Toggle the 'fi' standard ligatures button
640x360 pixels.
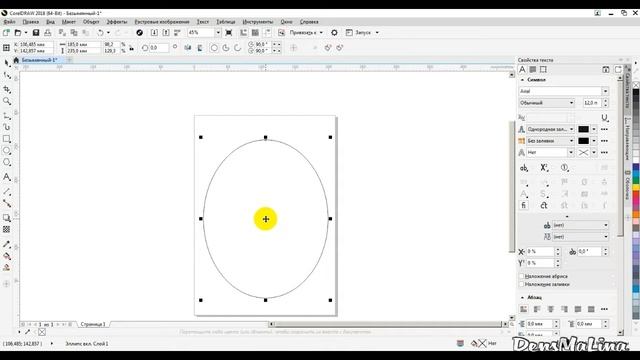click(x=524, y=205)
